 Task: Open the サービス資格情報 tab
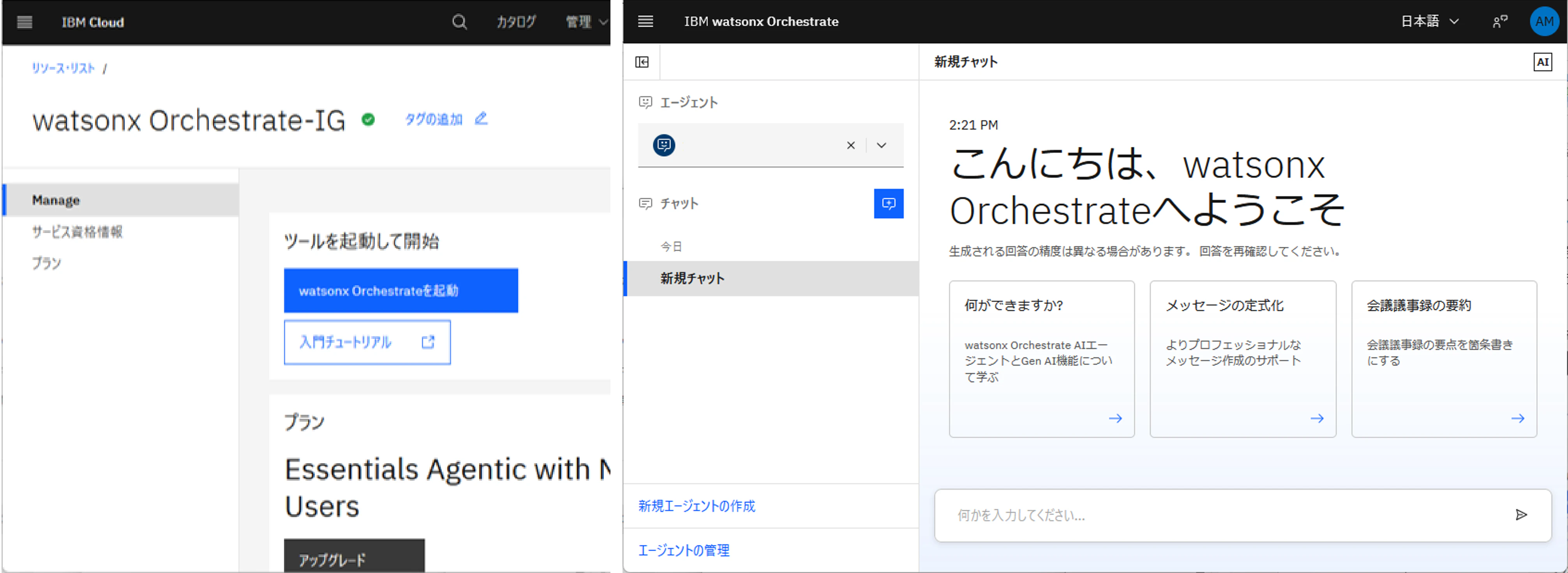[x=77, y=231]
